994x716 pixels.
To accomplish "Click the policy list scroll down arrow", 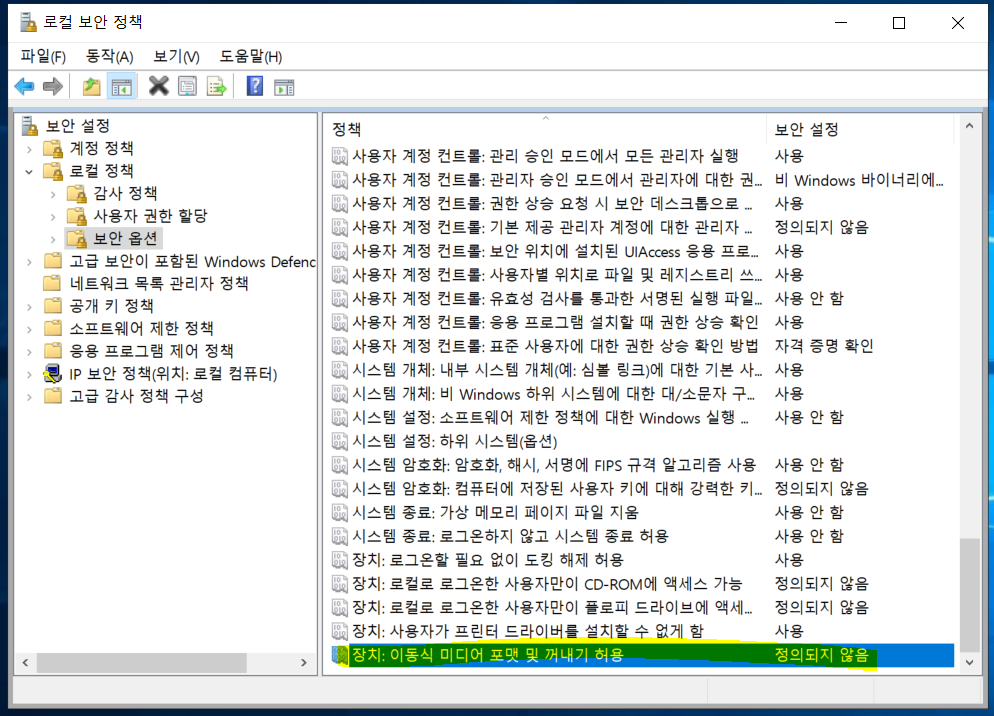I will click(969, 663).
